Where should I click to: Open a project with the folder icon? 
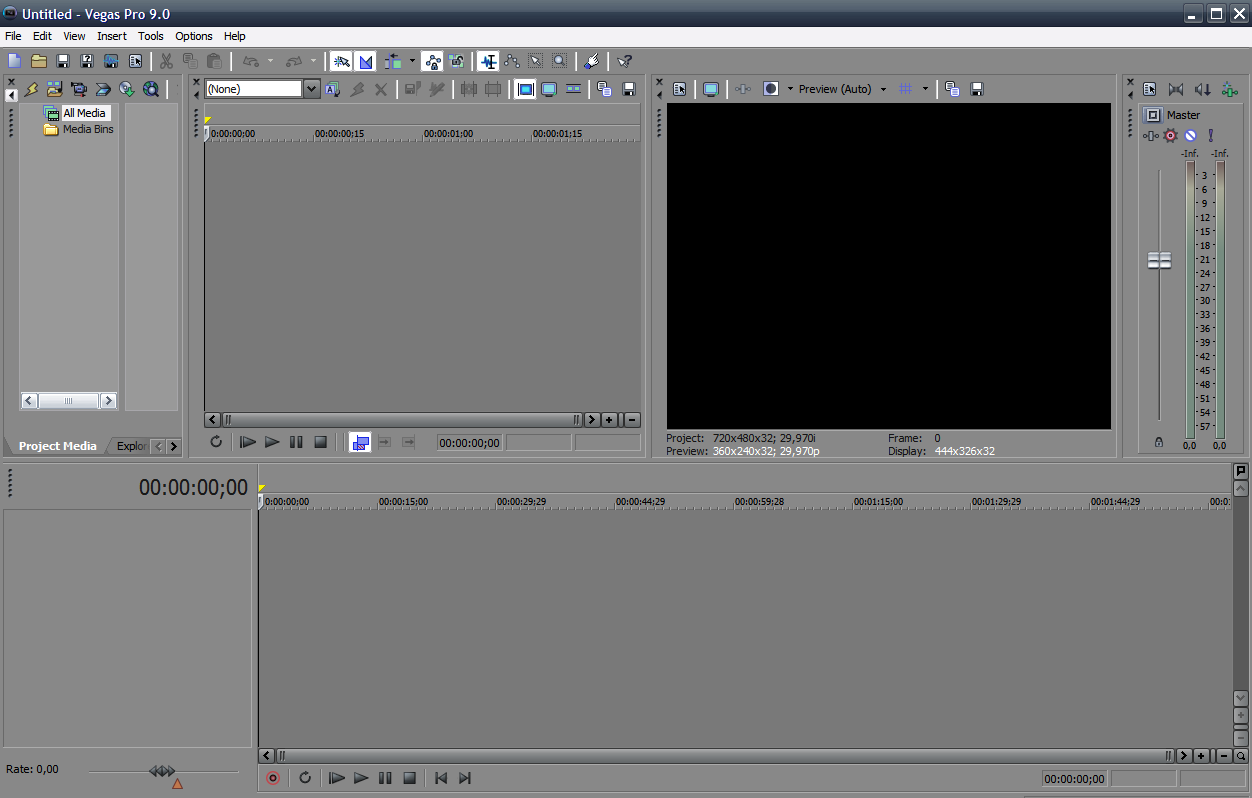coord(39,61)
